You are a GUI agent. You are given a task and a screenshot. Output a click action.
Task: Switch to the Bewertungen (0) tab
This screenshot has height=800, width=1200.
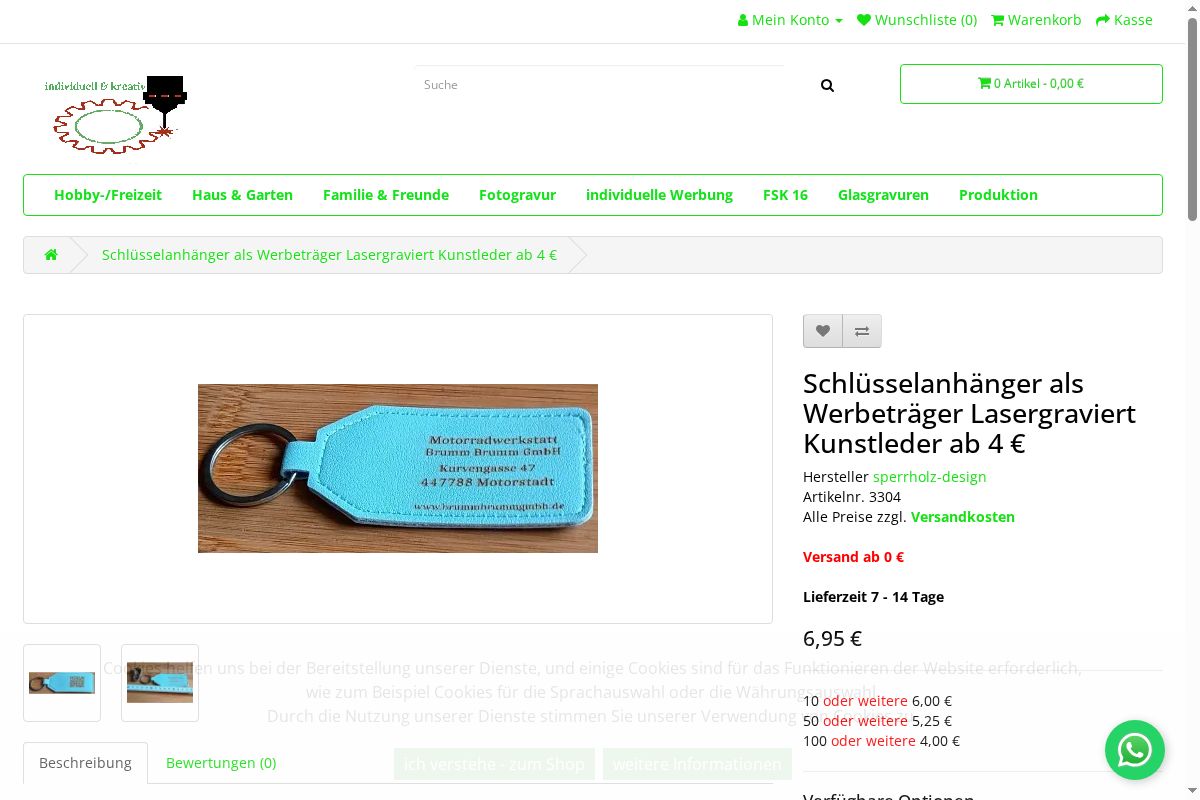click(x=221, y=763)
